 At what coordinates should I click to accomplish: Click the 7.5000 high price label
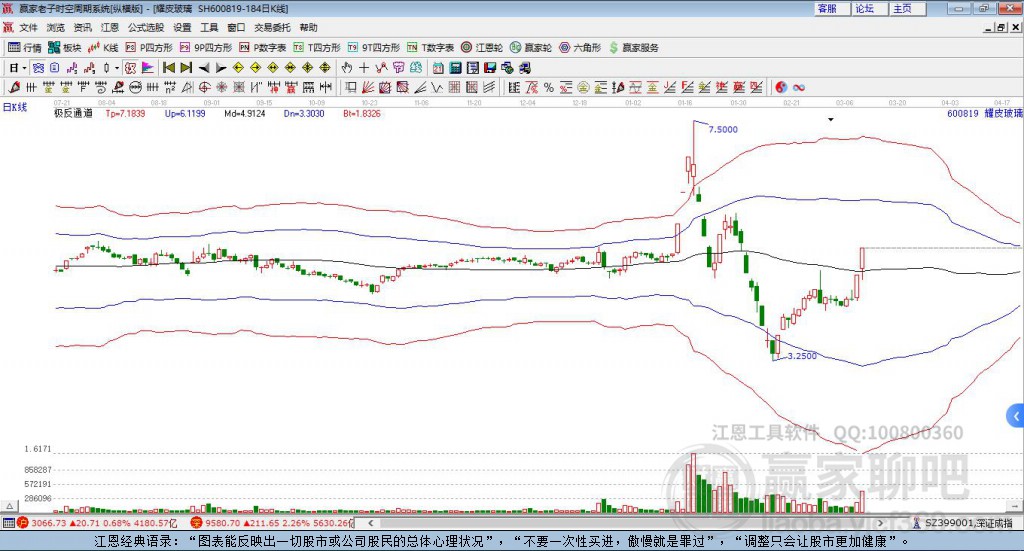(x=723, y=129)
